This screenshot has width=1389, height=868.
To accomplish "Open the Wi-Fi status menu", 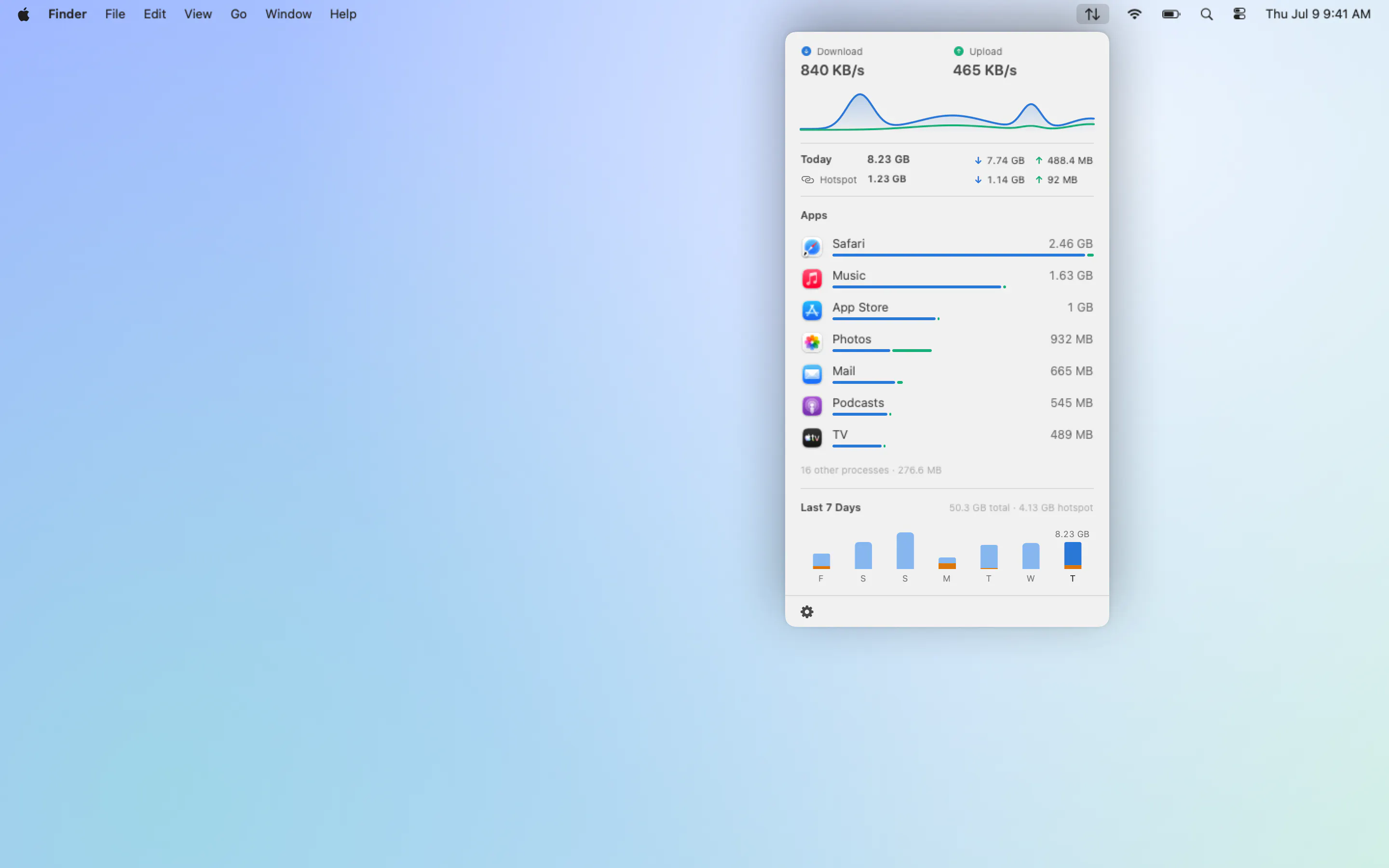I will (x=1134, y=14).
